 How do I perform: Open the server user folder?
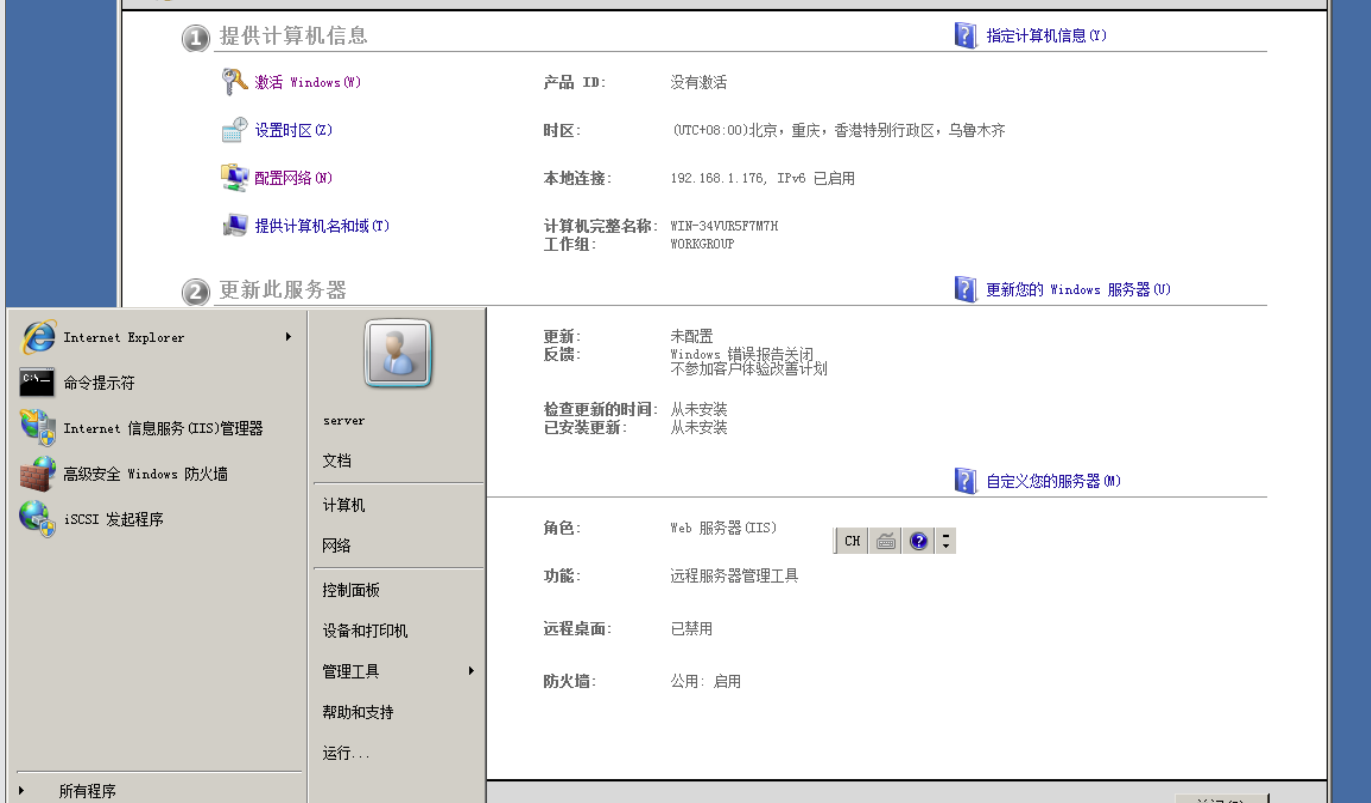pos(398,421)
